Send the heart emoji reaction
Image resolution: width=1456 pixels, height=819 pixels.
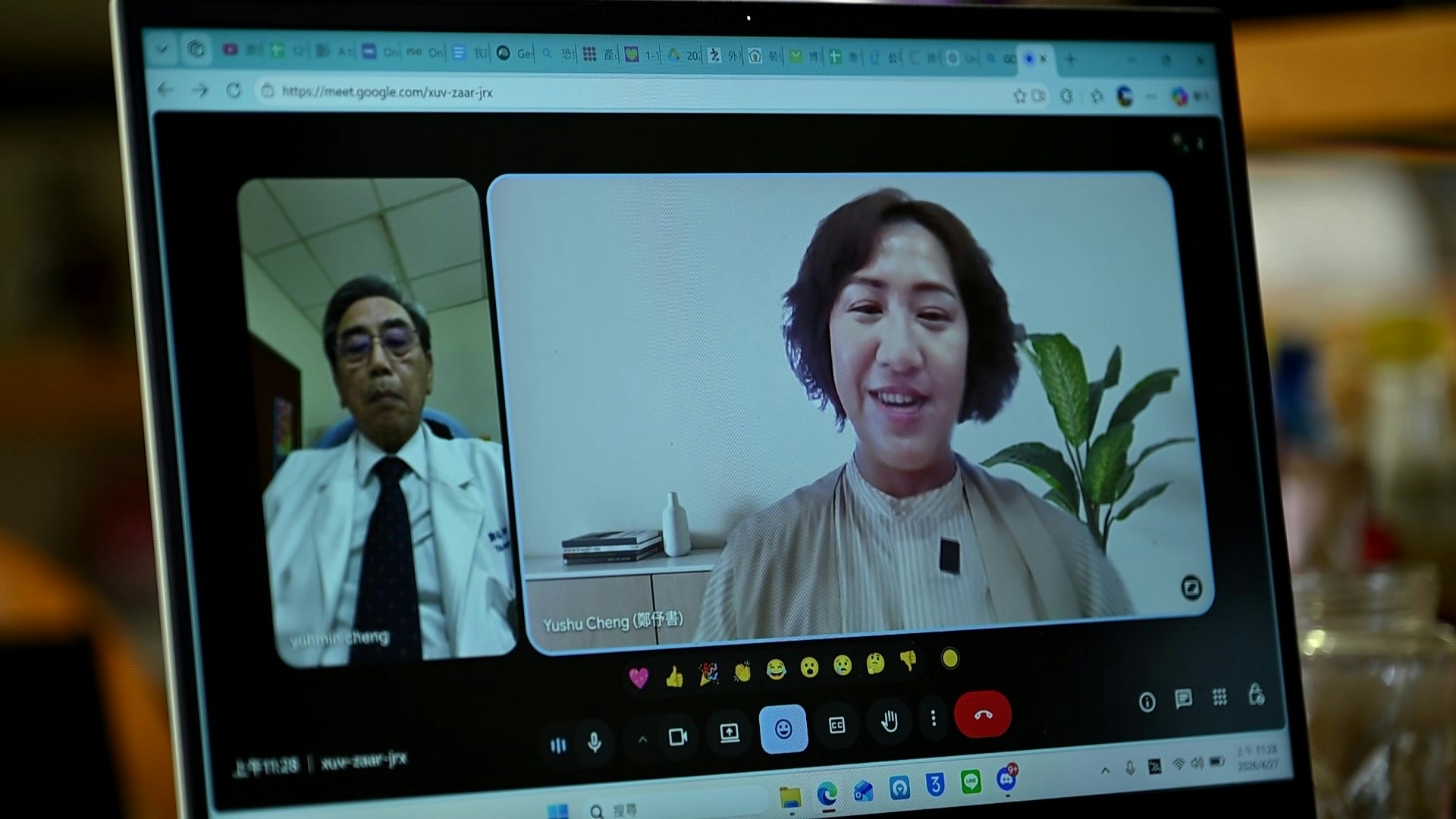639,677
